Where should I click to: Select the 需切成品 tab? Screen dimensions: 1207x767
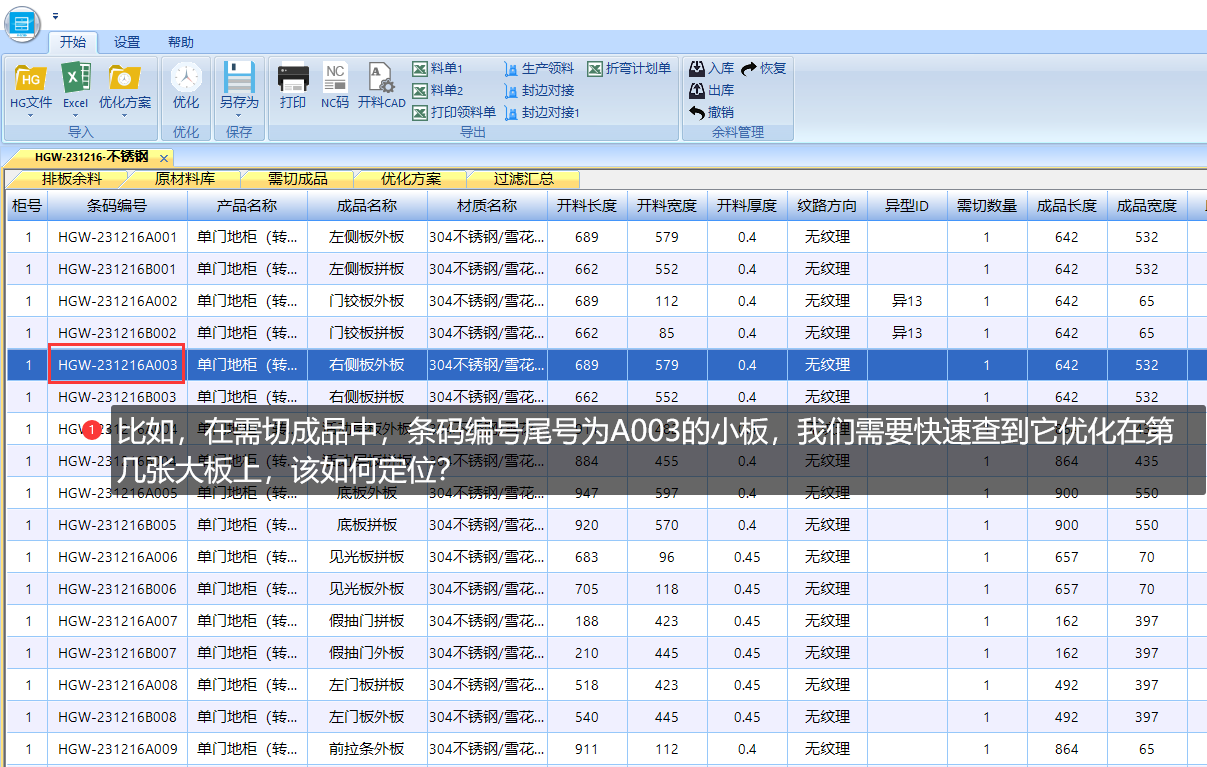point(298,179)
